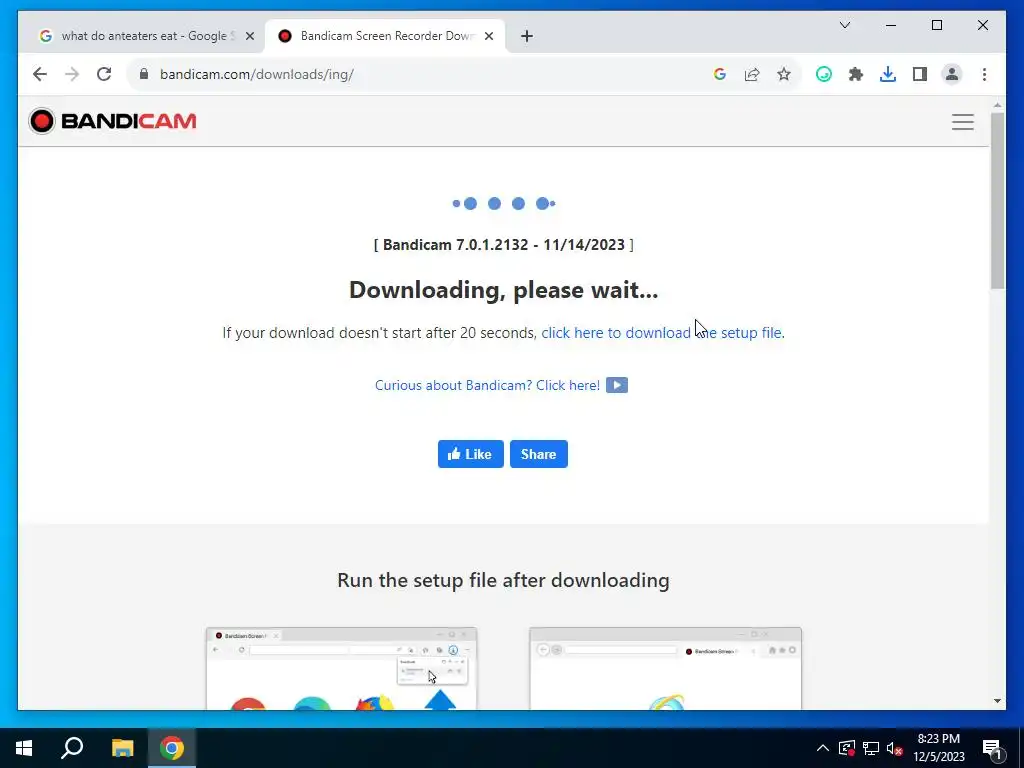Screen dimensions: 1024x768
Task: Open the Windows Start menu
Action: coord(24,748)
